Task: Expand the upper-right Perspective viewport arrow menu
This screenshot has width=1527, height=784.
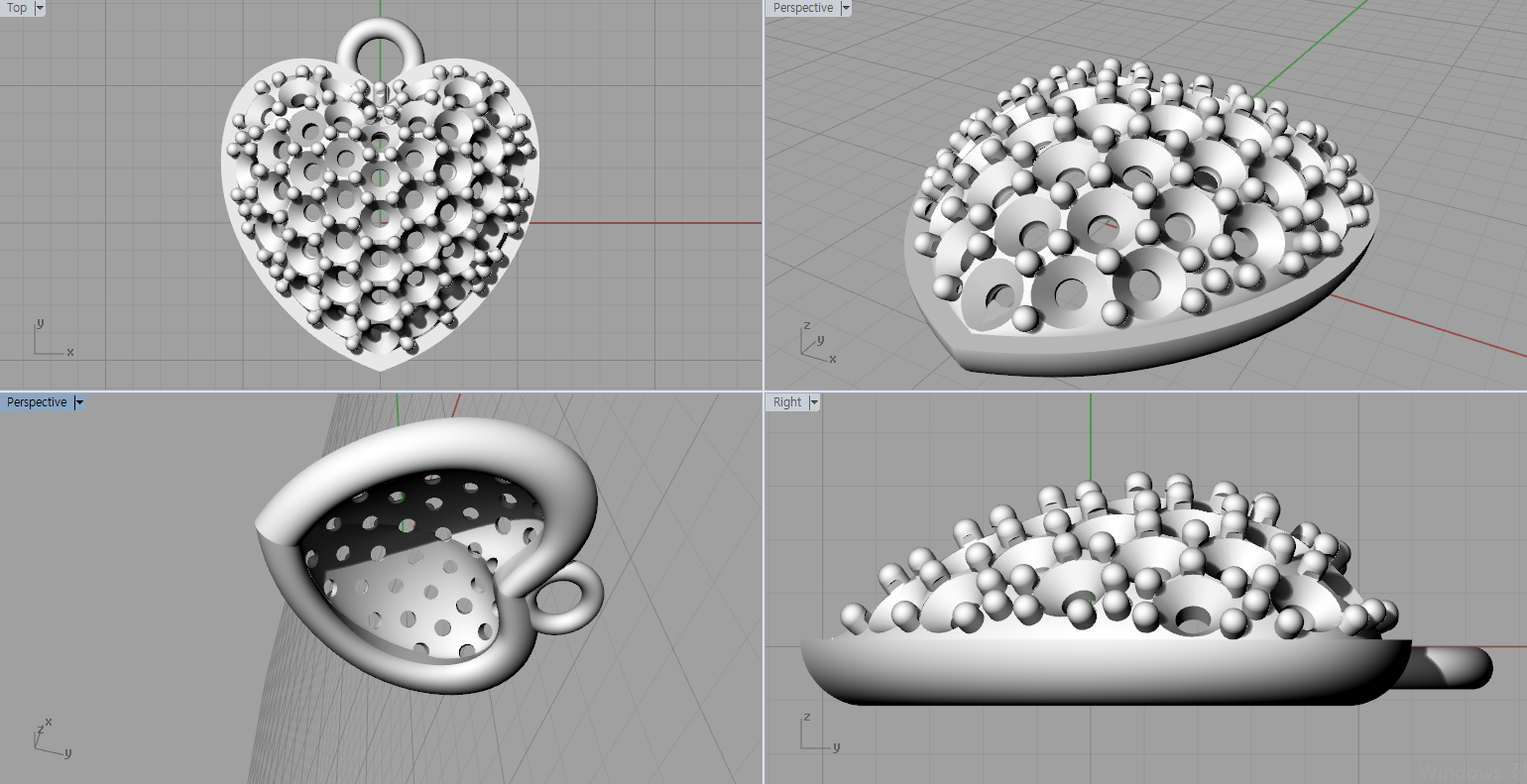Action: tap(846, 8)
